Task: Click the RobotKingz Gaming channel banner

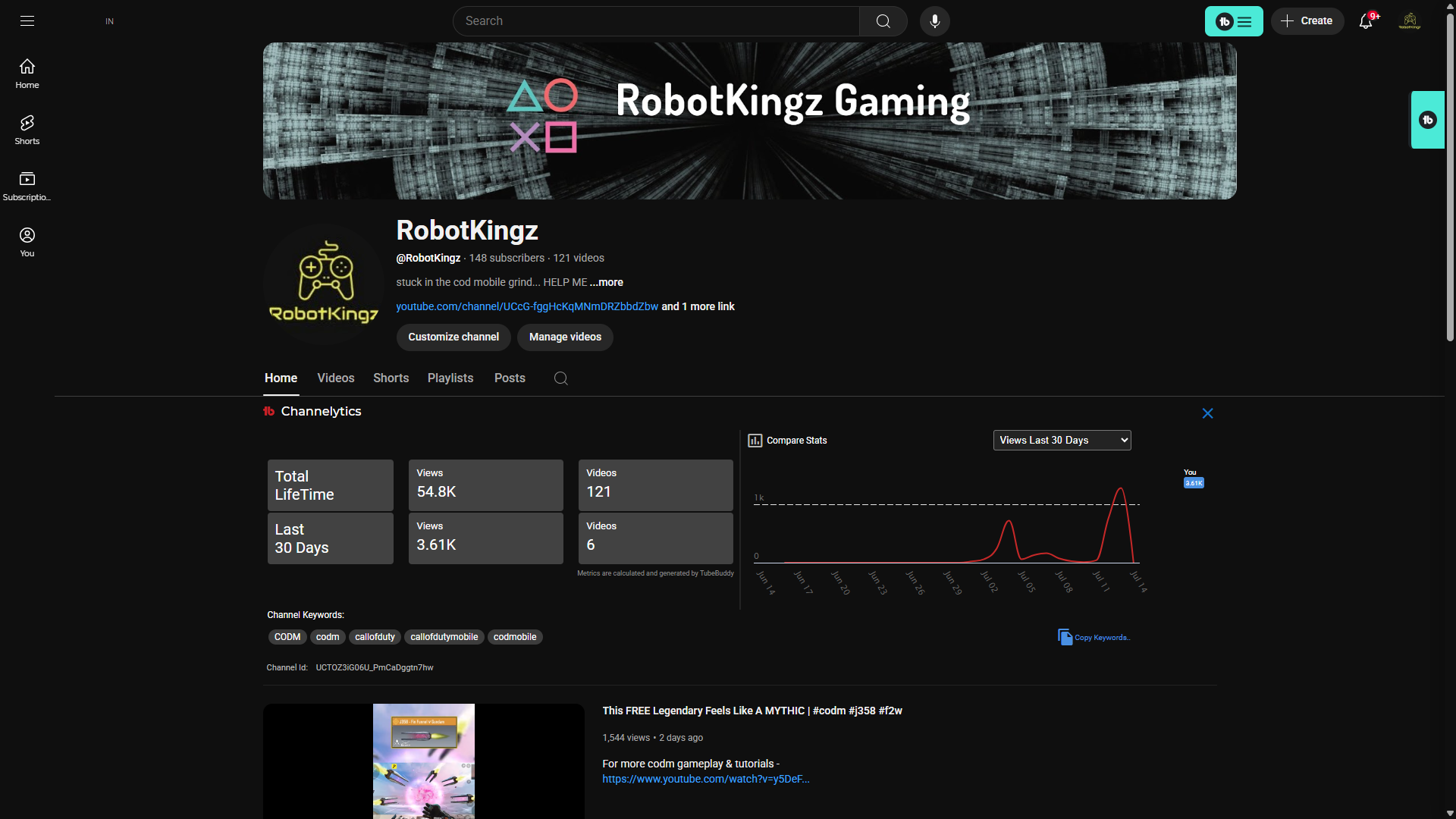Action: pyautogui.click(x=750, y=121)
